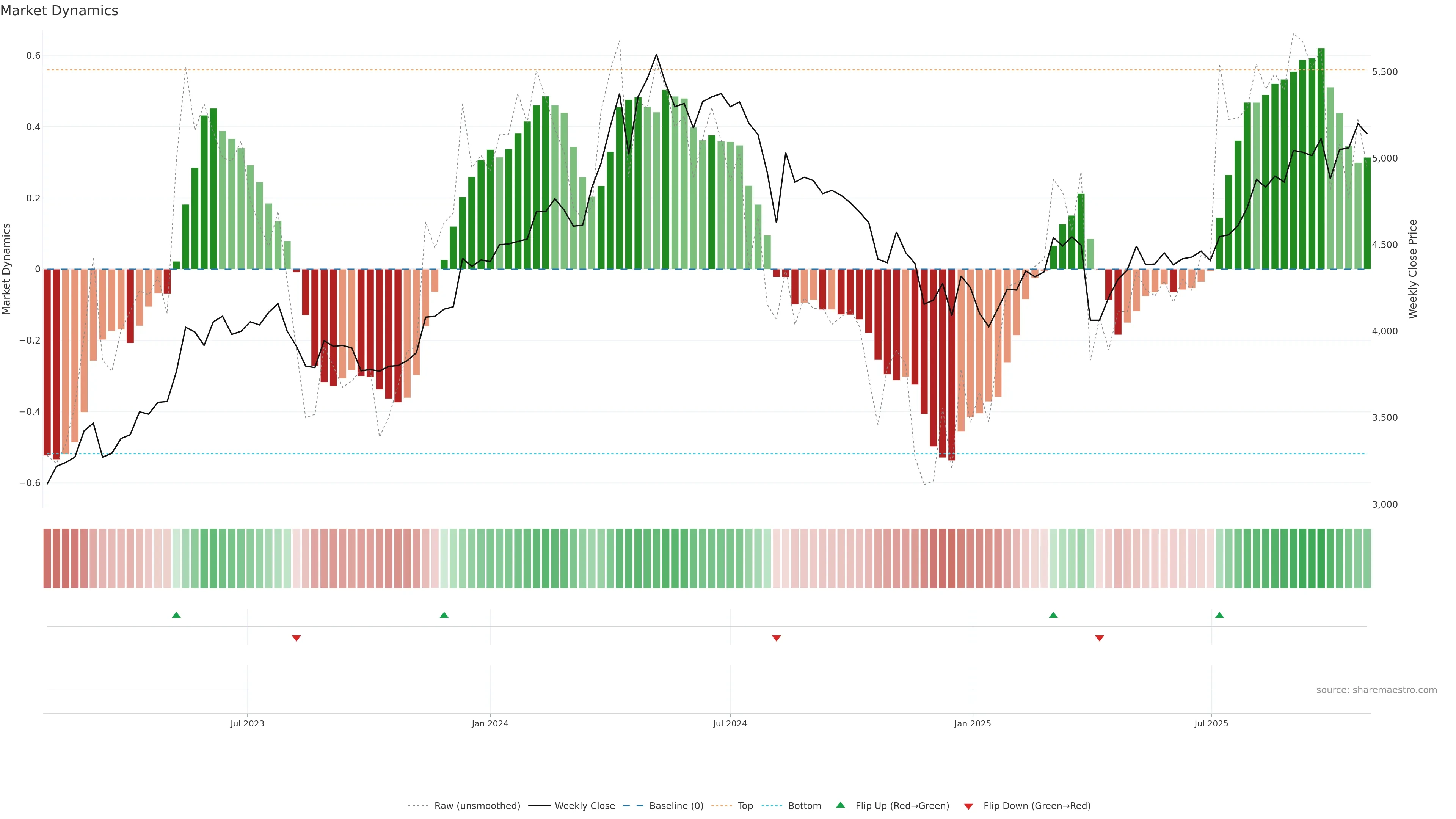
Task: Toggle the Weekly Close series in legend
Action: [x=584, y=806]
